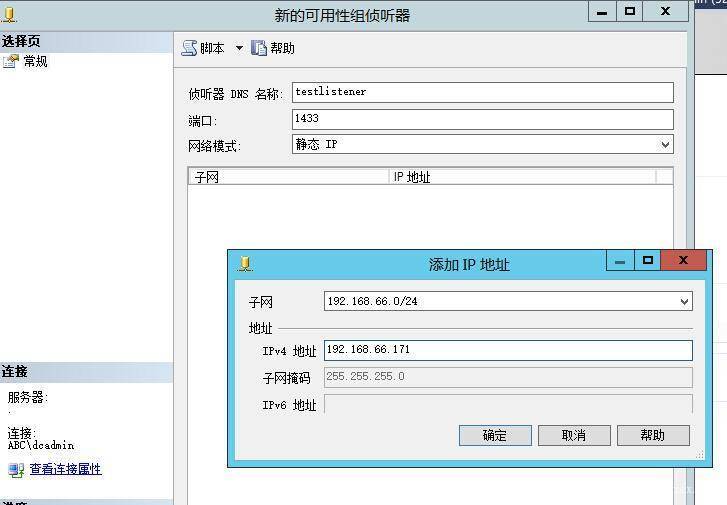Screen dimensions: 727x505
Task: Expand the 子网 dropdown in the dialog
Action: point(684,301)
